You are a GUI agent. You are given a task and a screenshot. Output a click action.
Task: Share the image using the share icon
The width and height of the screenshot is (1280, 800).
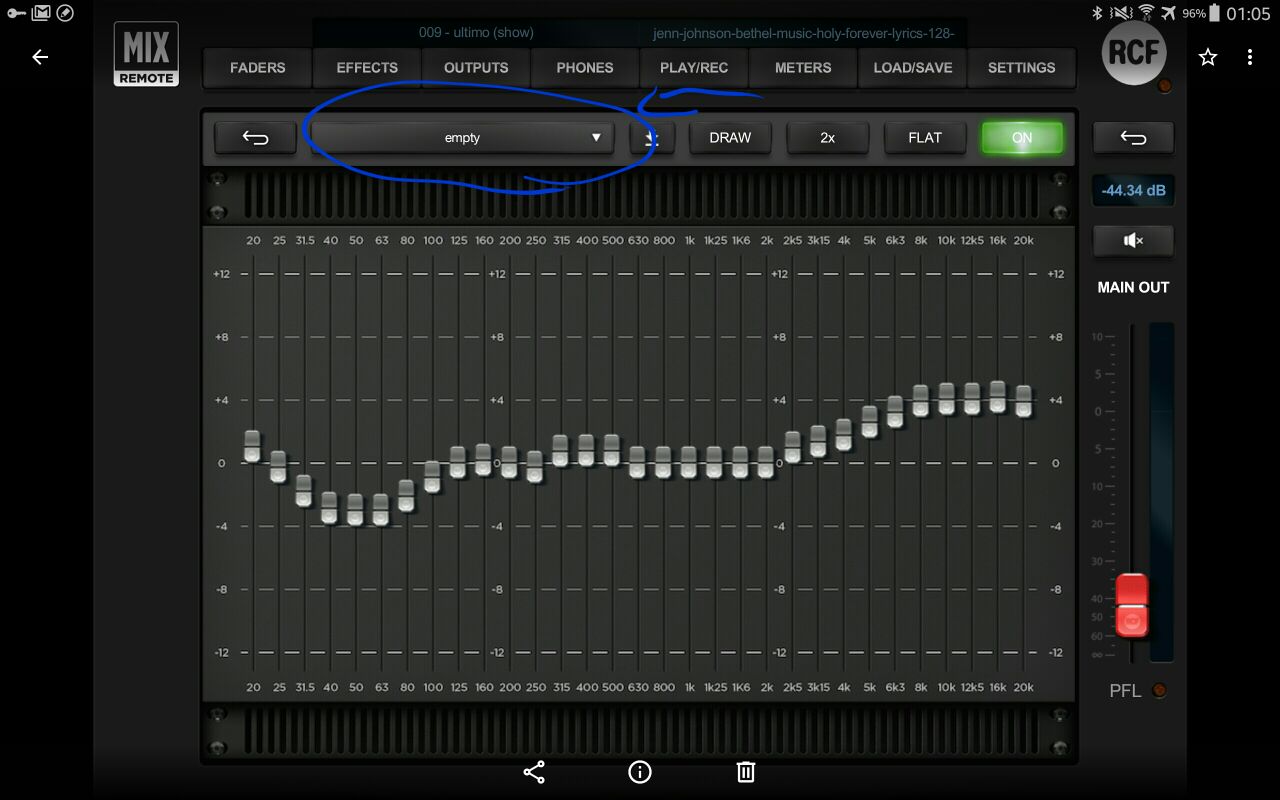point(534,772)
